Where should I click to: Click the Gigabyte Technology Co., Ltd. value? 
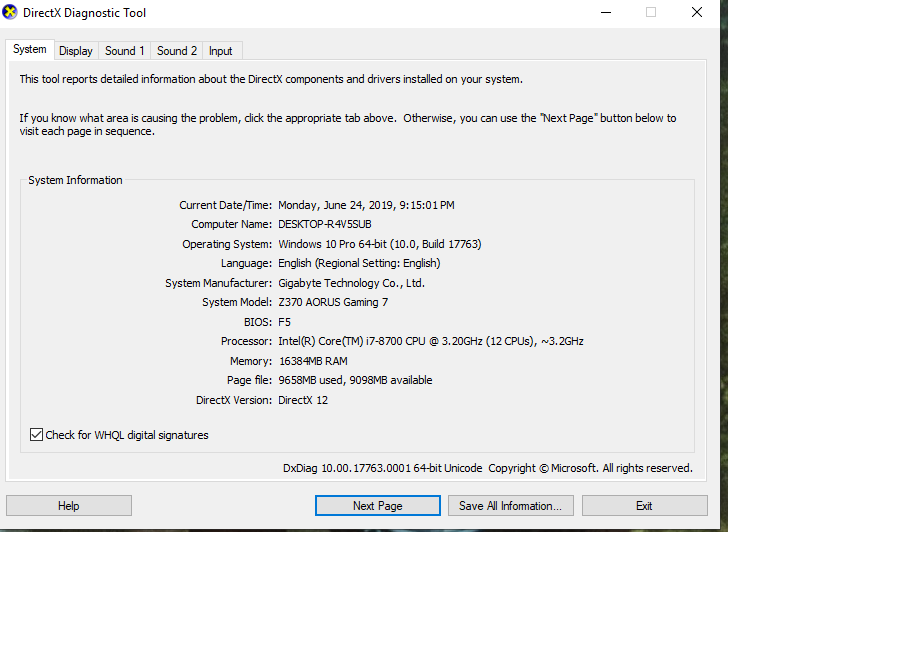(x=351, y=283)
